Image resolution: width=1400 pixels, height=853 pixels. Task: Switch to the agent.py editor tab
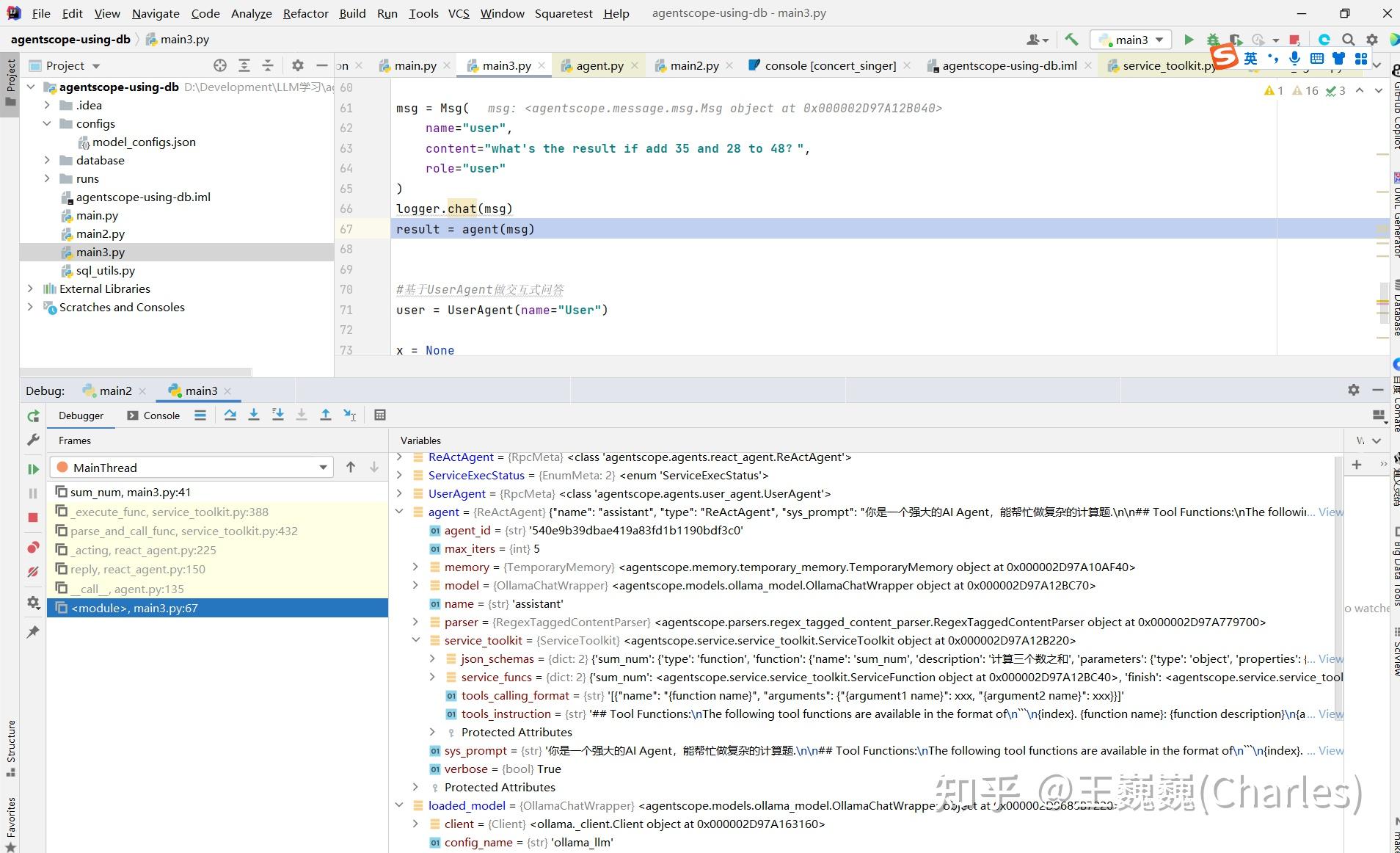click(x=599, y=65)
